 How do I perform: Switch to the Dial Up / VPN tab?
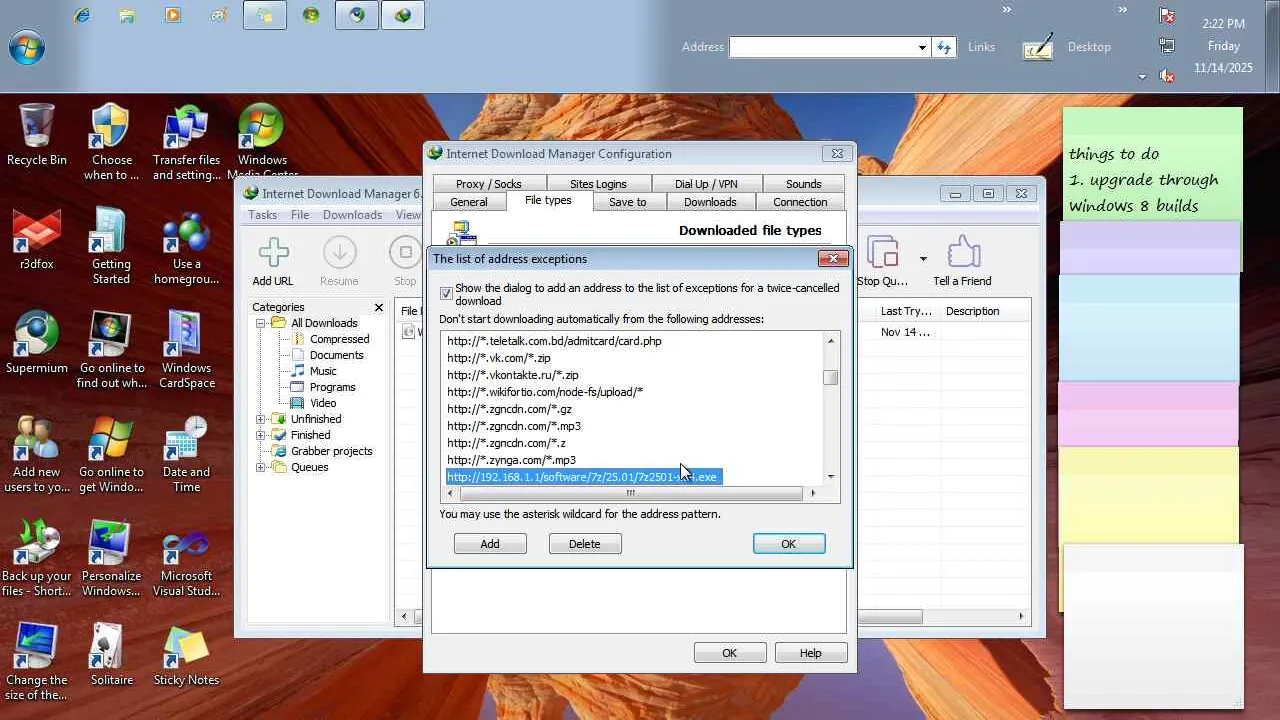pyautogui.click(x=706, y=184)
